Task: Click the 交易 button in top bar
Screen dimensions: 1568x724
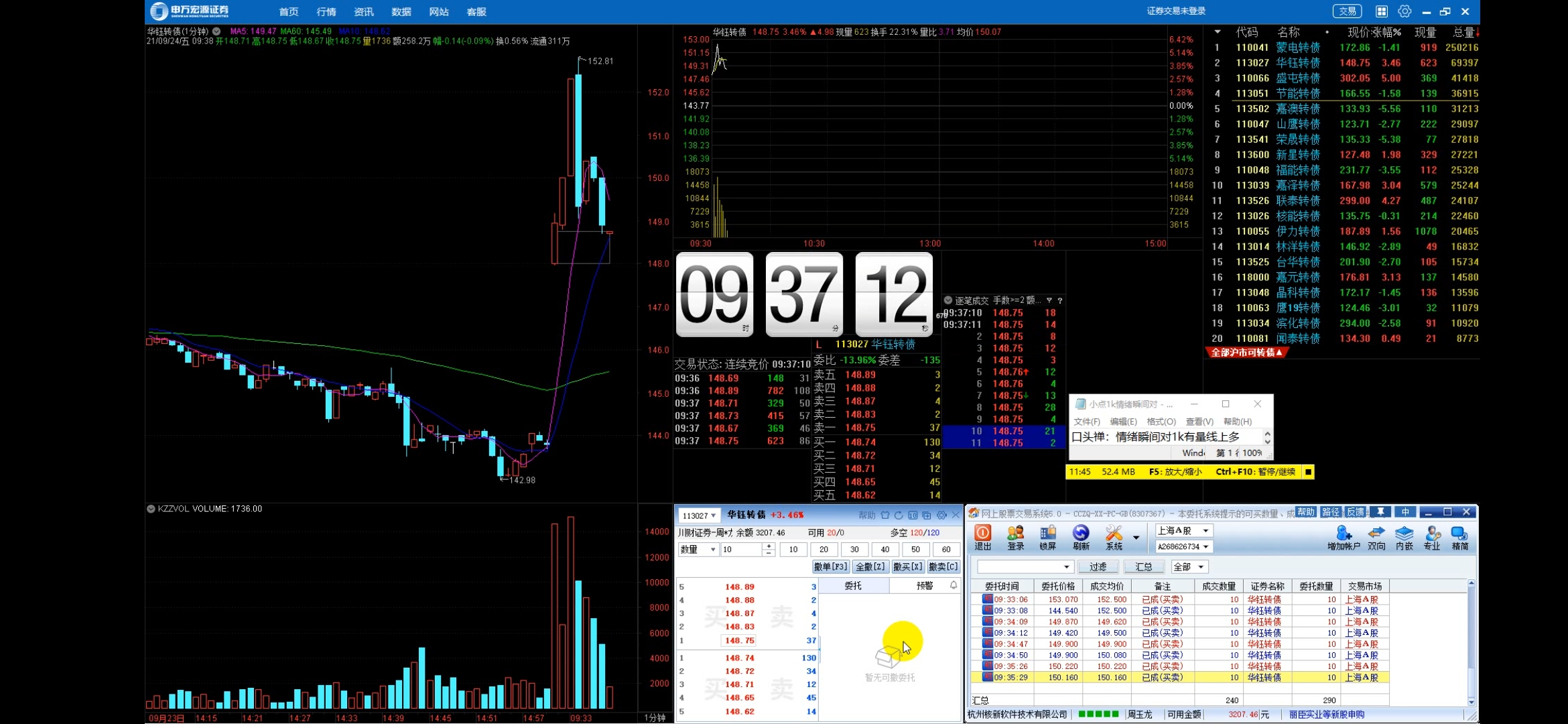Action: pos(1348,11)
